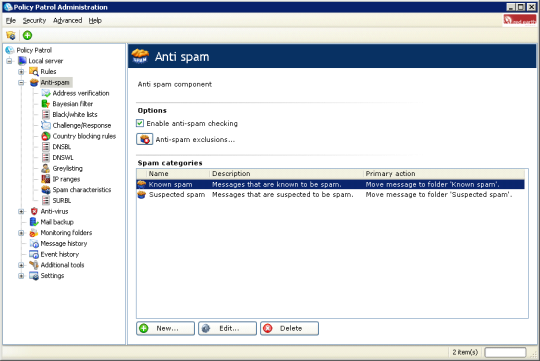Image resolution: width=540 pixels, height=361 pixels.
Task: Click the green plus toolbar icon
Action: click(27, 35)
